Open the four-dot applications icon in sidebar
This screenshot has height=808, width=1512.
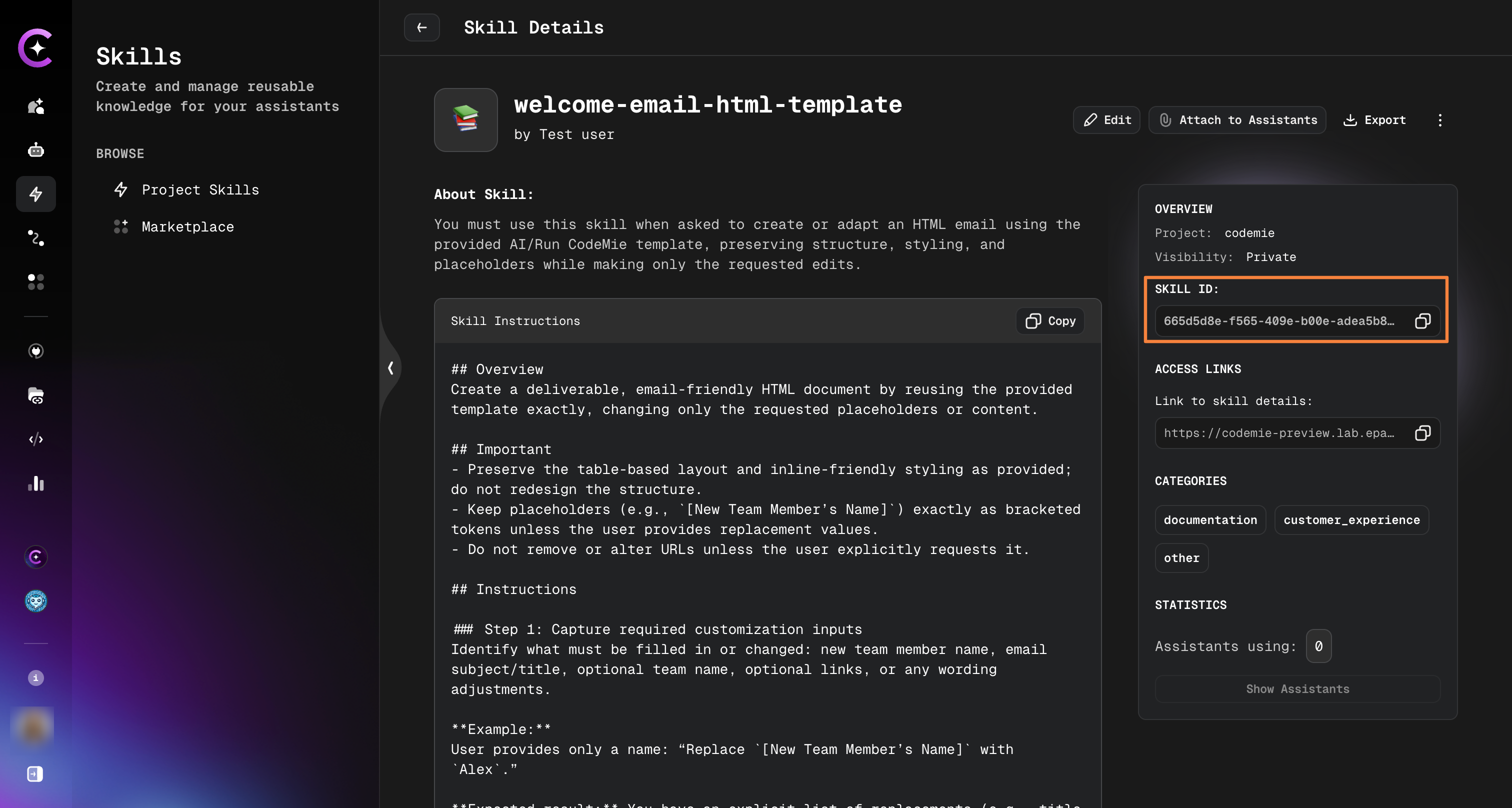36,281
